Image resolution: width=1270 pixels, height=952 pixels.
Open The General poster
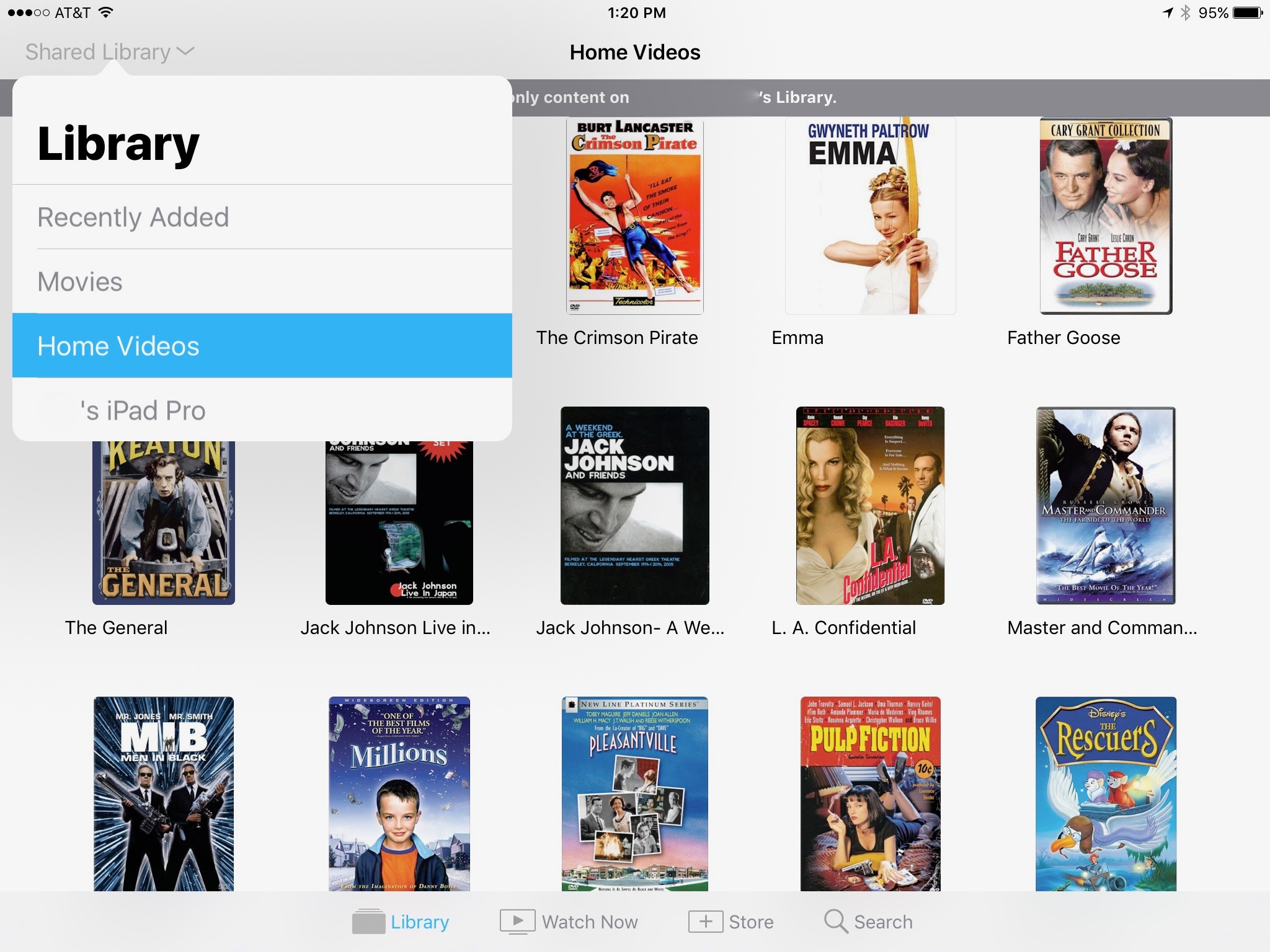[x=164, y=522]
